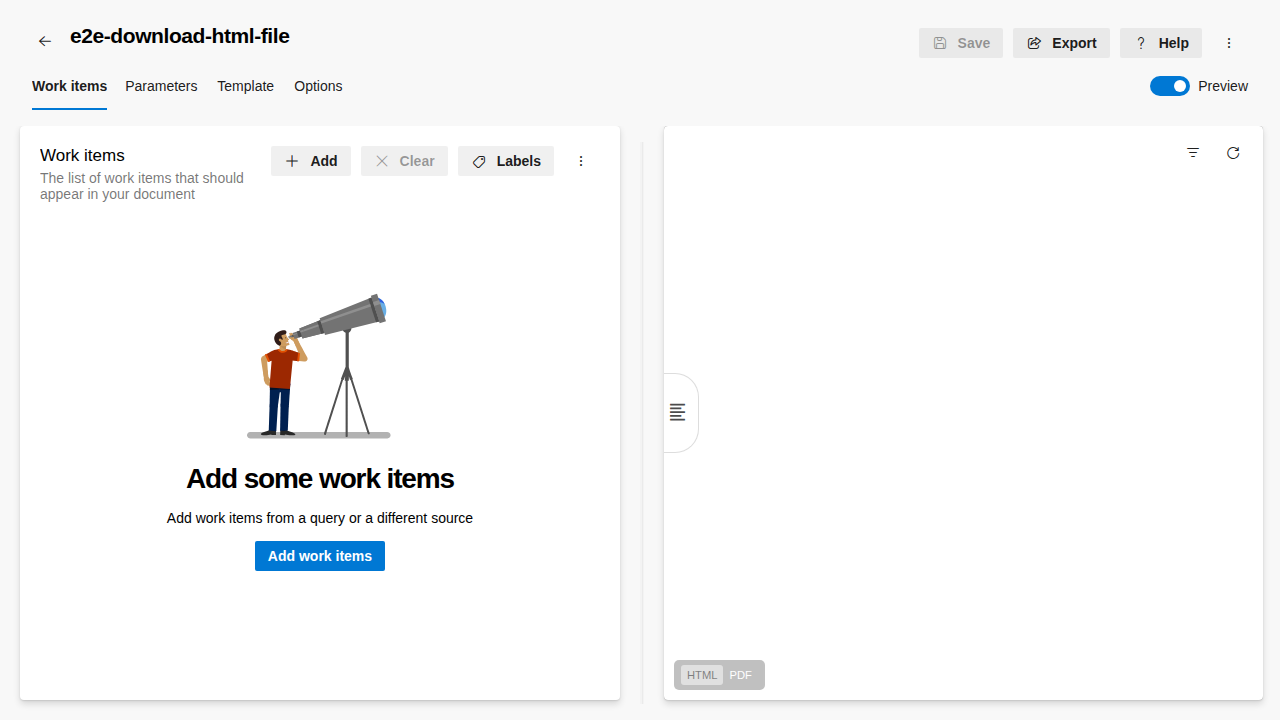Click the Save button
Viewport: 1280px width, 720px height.
pyautogui.click(x=961, y=43)
